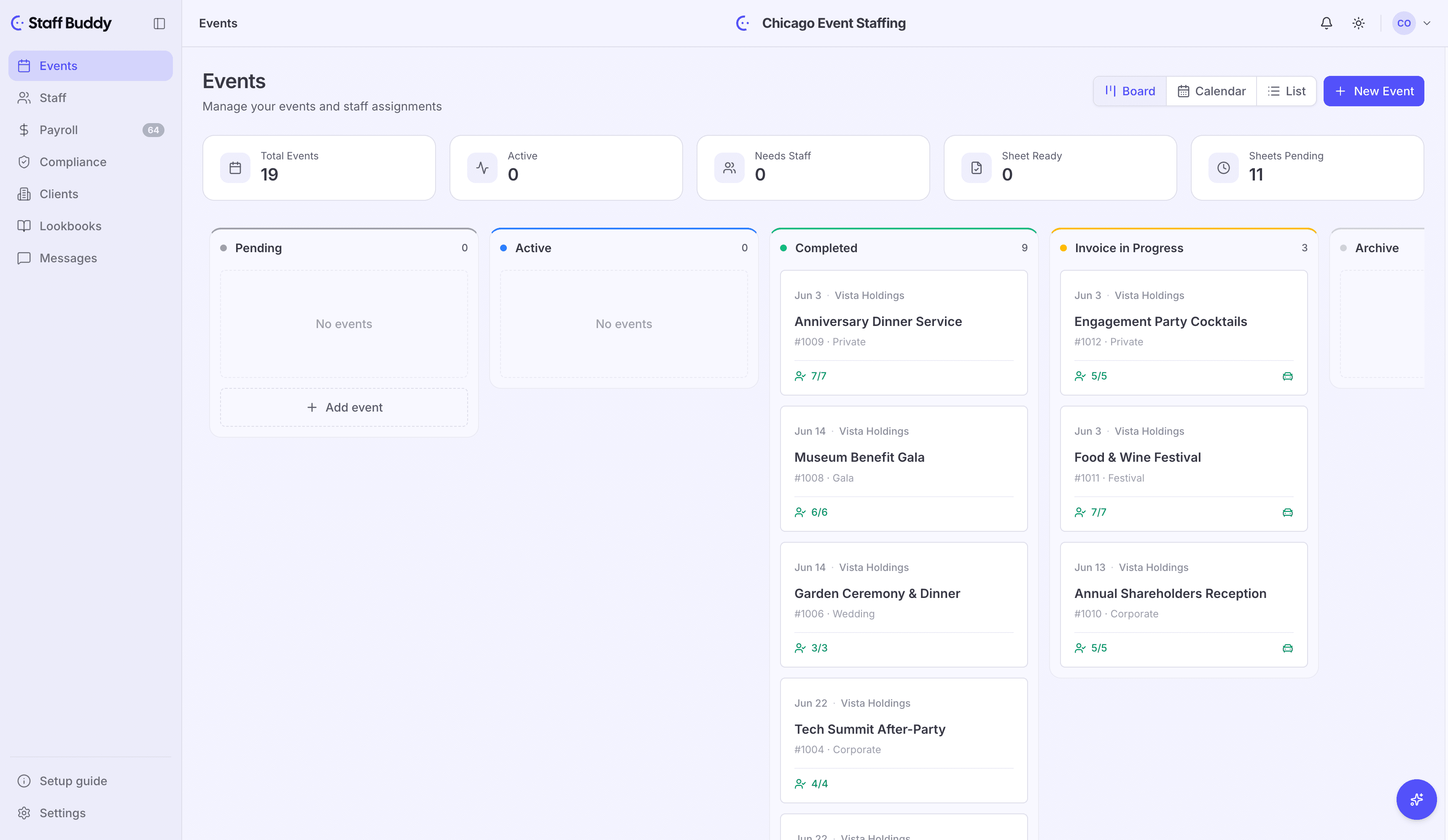Open Engagement Party Cocktails card
The image size is (1448, 840).
point(1184,333)
